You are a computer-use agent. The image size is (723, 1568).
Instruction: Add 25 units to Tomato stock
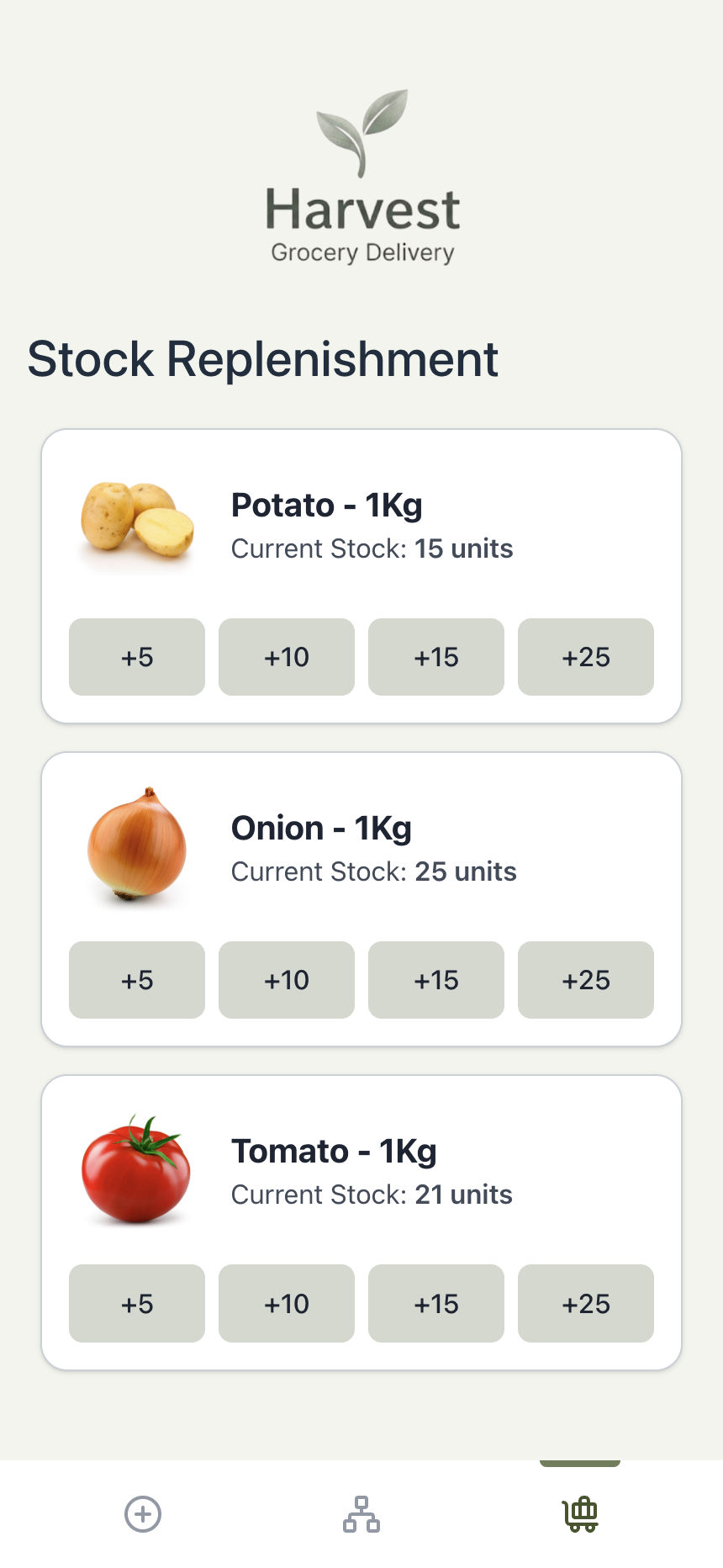click(586, 1303)
